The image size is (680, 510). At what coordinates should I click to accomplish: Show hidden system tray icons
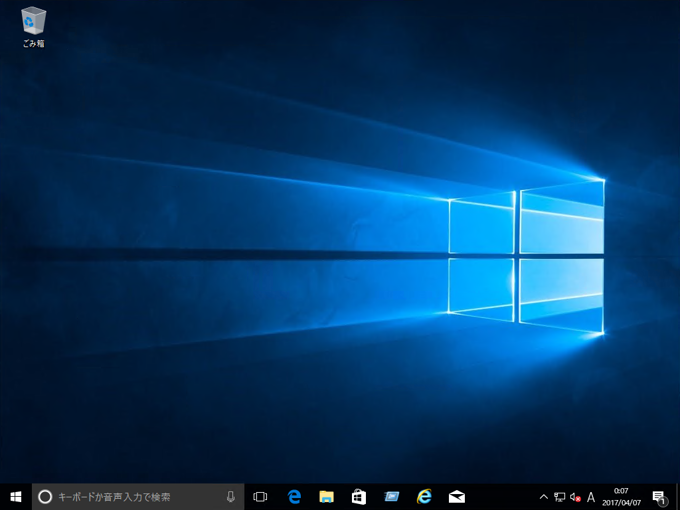click(x=543, y=497)
